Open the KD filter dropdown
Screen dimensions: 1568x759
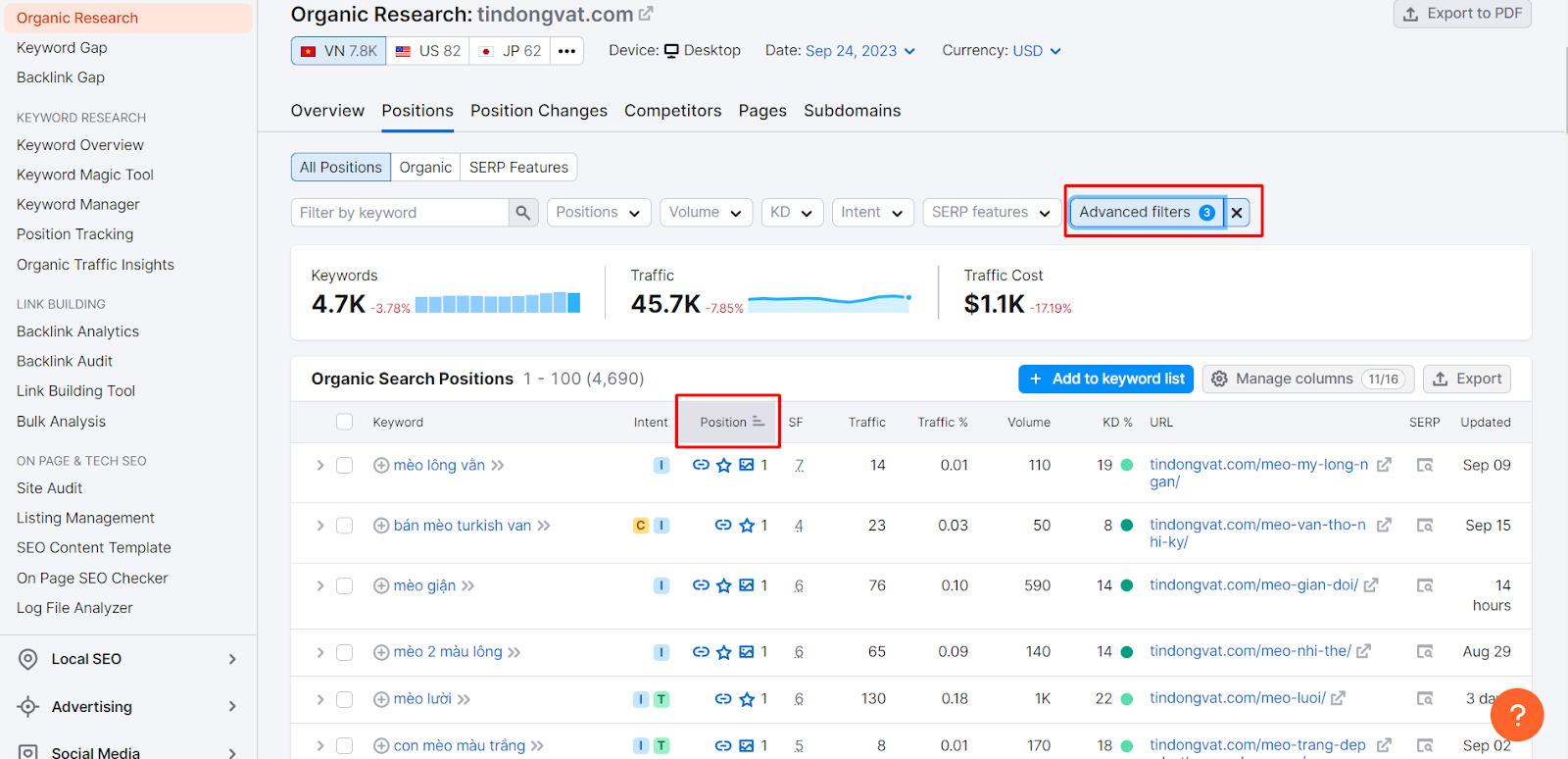point(792,213)
